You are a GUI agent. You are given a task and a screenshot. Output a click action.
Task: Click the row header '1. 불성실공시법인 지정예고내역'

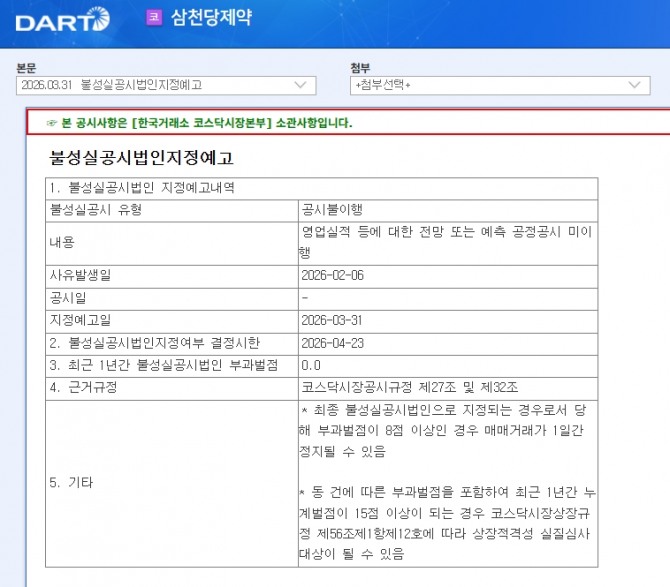(321, 188)
